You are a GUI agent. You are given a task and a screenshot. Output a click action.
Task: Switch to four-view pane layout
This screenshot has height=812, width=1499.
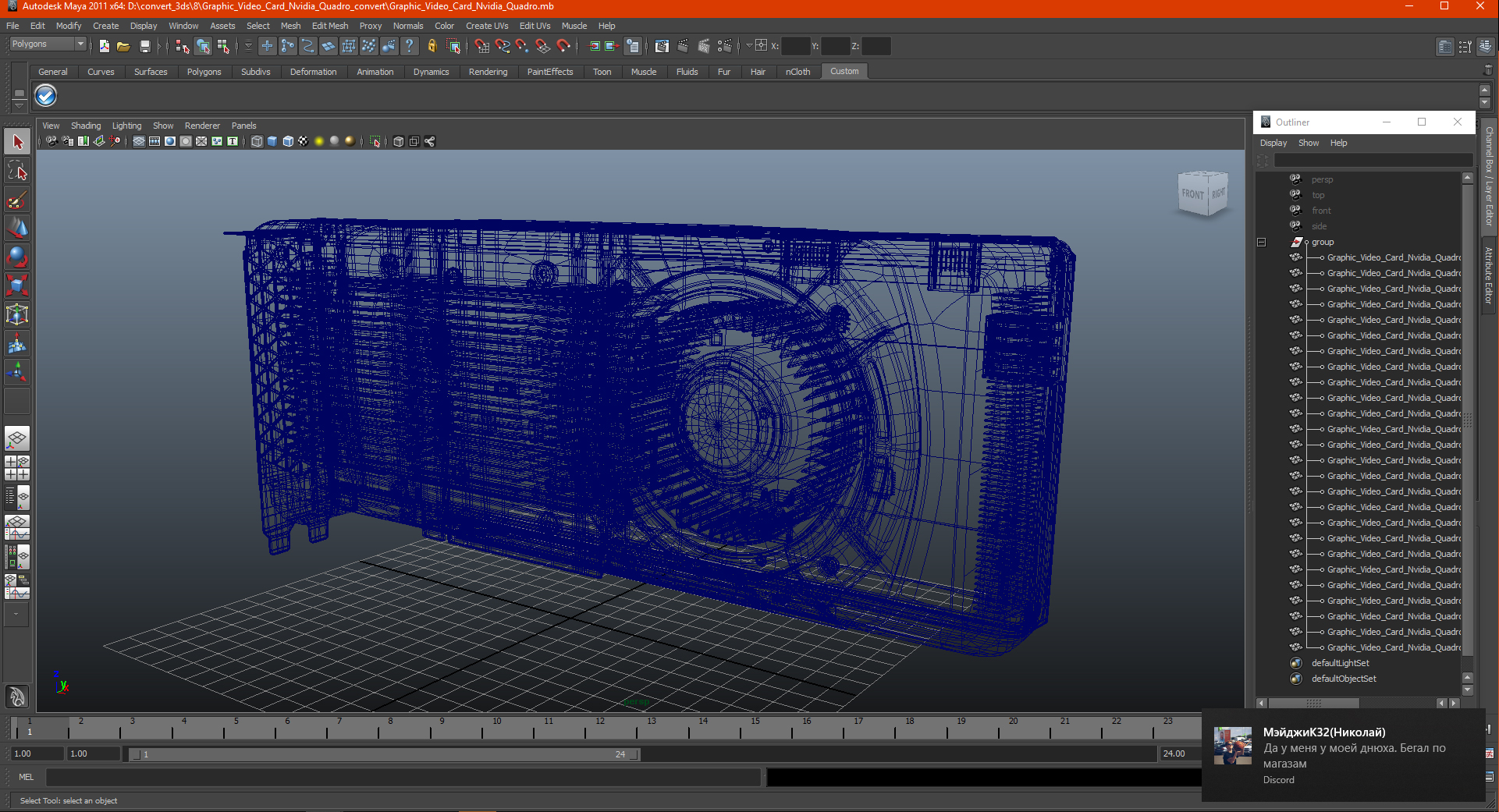point(17,467)
